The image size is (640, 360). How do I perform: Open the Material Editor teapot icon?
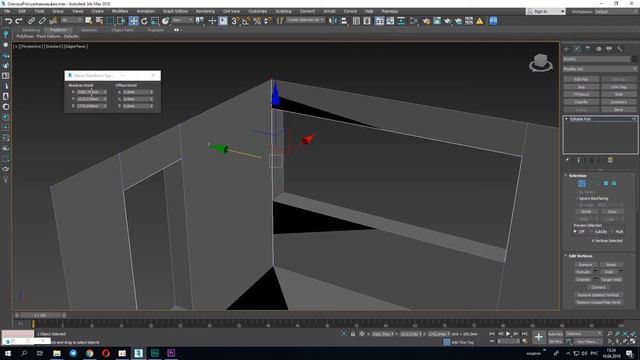426,21
